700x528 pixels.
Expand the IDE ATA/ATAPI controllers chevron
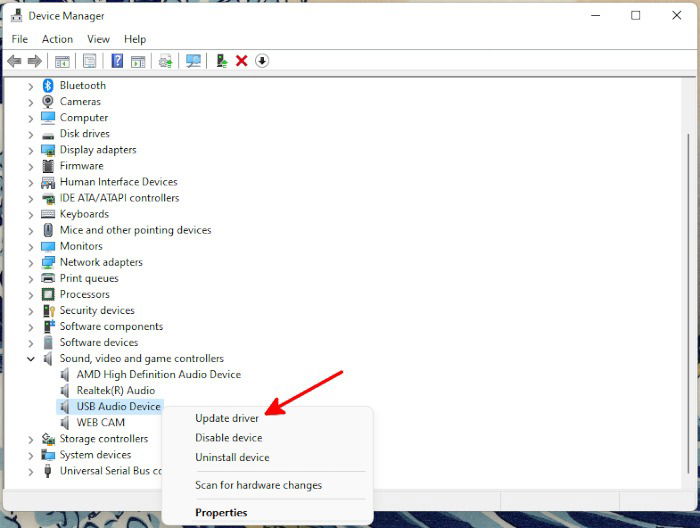(x=30, y=199)
